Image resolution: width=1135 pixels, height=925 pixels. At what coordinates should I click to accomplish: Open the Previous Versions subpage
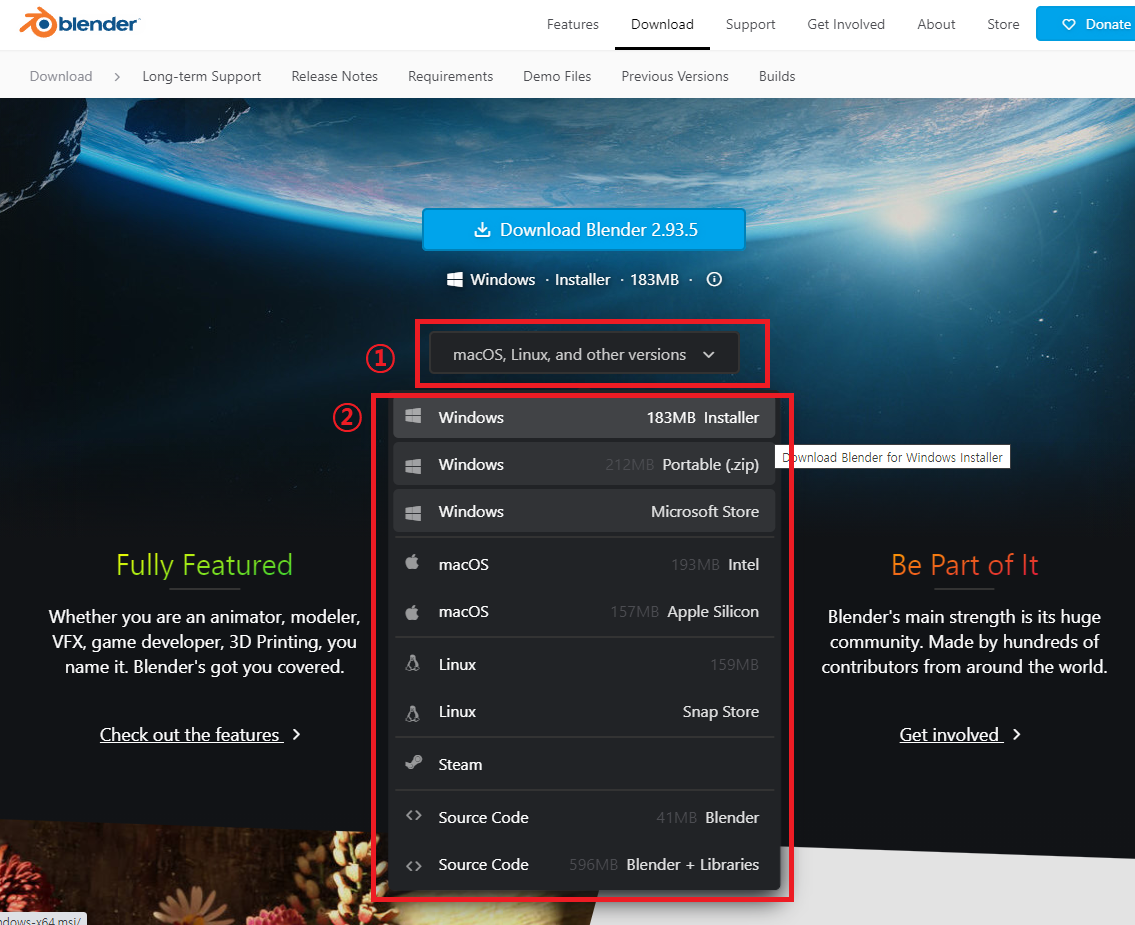point(675,77)
